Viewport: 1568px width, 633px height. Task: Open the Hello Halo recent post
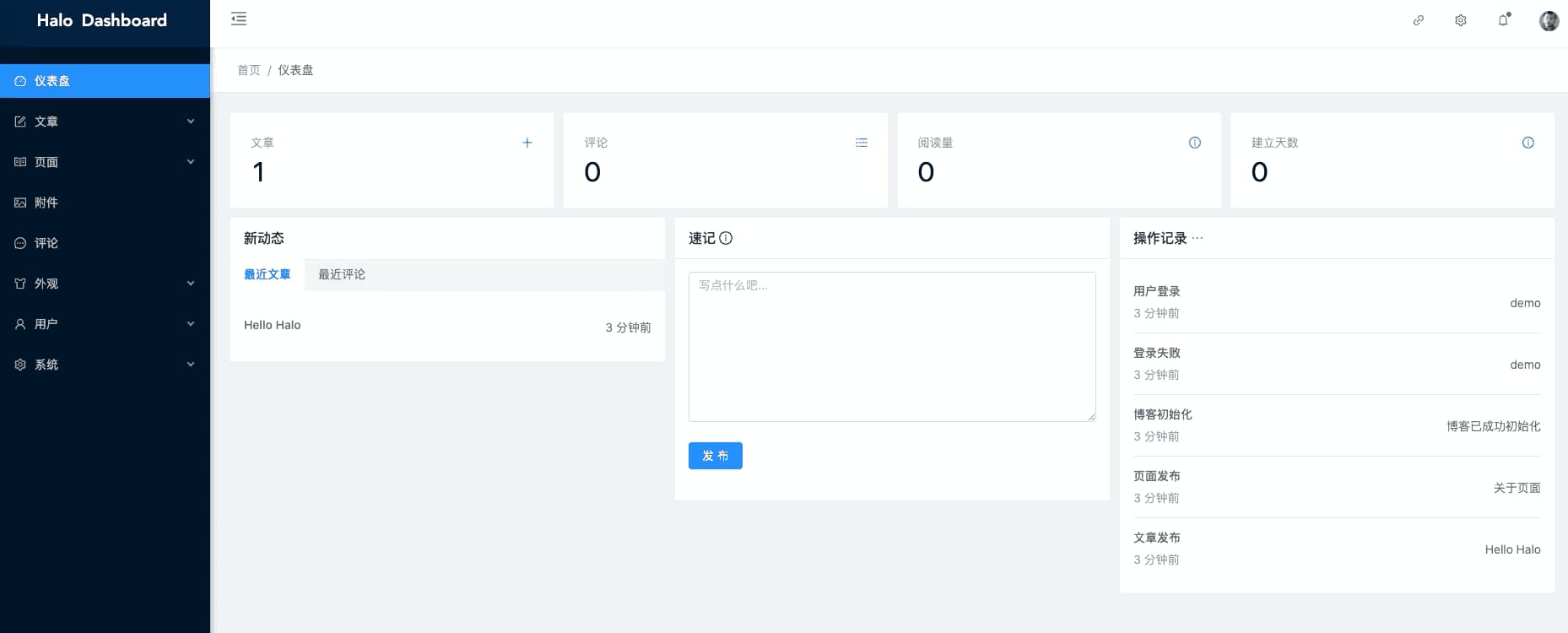click(273, 325)
